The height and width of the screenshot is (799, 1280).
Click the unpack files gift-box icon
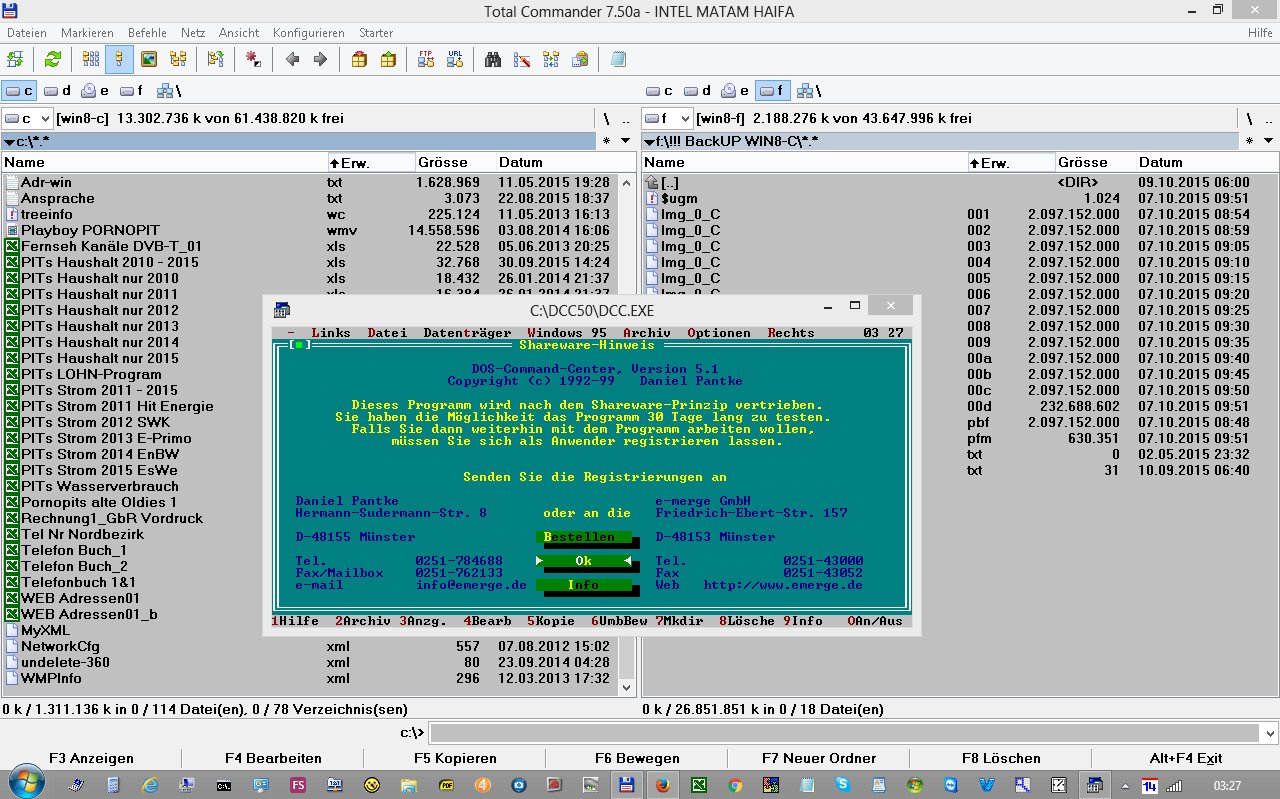(x=387, y=59)
